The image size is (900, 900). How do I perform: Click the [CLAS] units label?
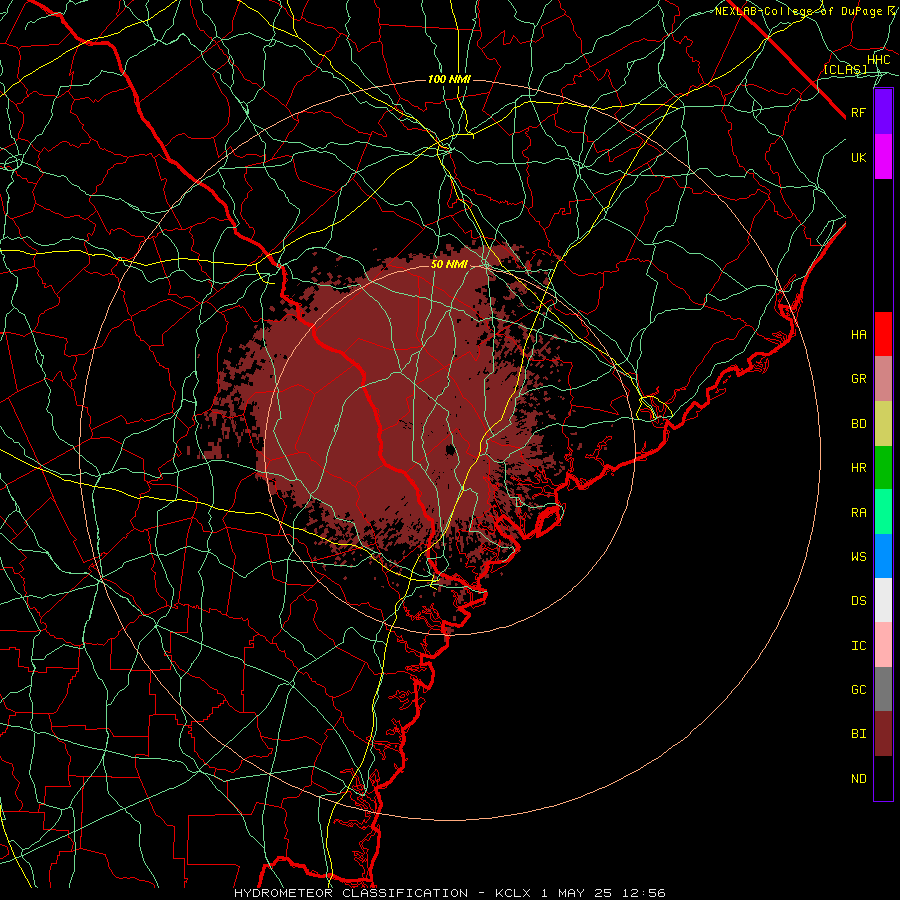tap(845, 69)
